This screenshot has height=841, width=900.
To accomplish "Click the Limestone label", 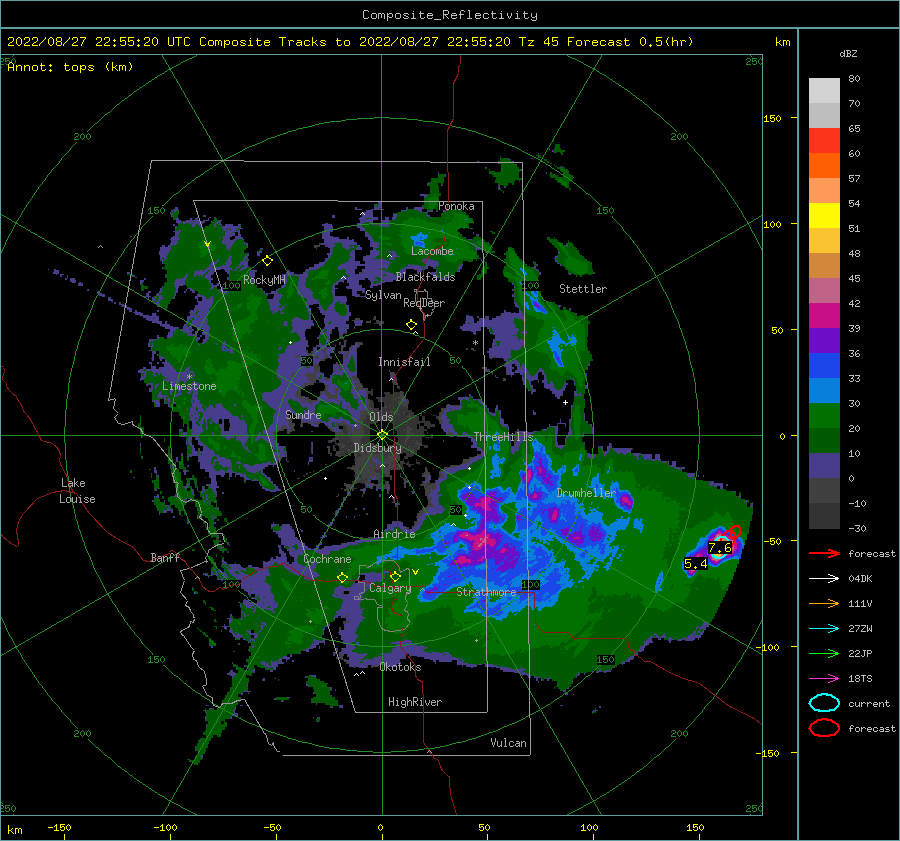I will pyautogui.click(x=189, y=386).
